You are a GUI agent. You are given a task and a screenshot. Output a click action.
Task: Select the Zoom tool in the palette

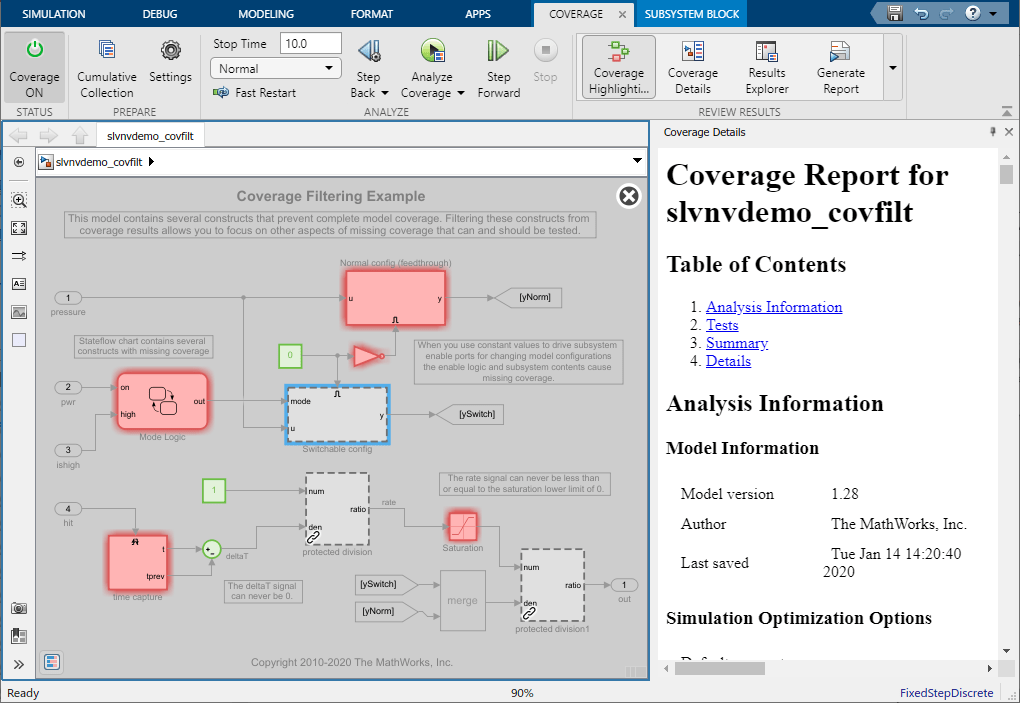coord(18,199)
